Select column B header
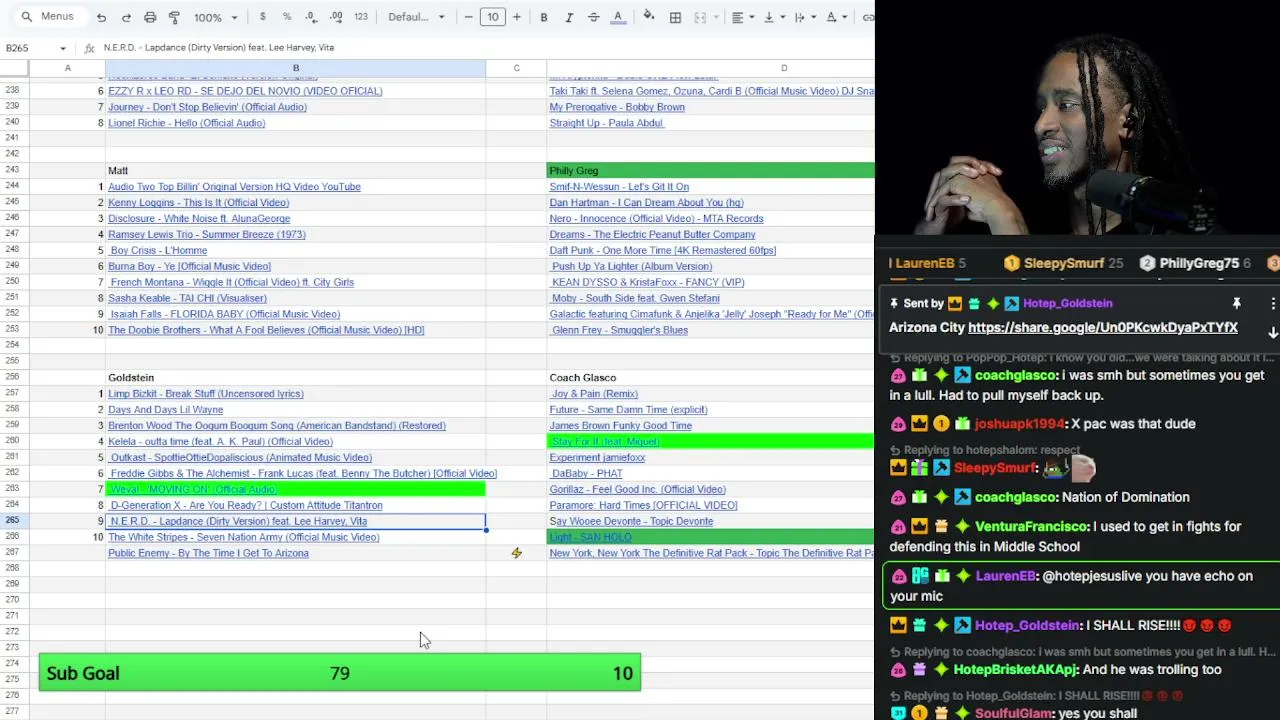The width and height of the screenshot is (1280, 720). pos(296,68)
